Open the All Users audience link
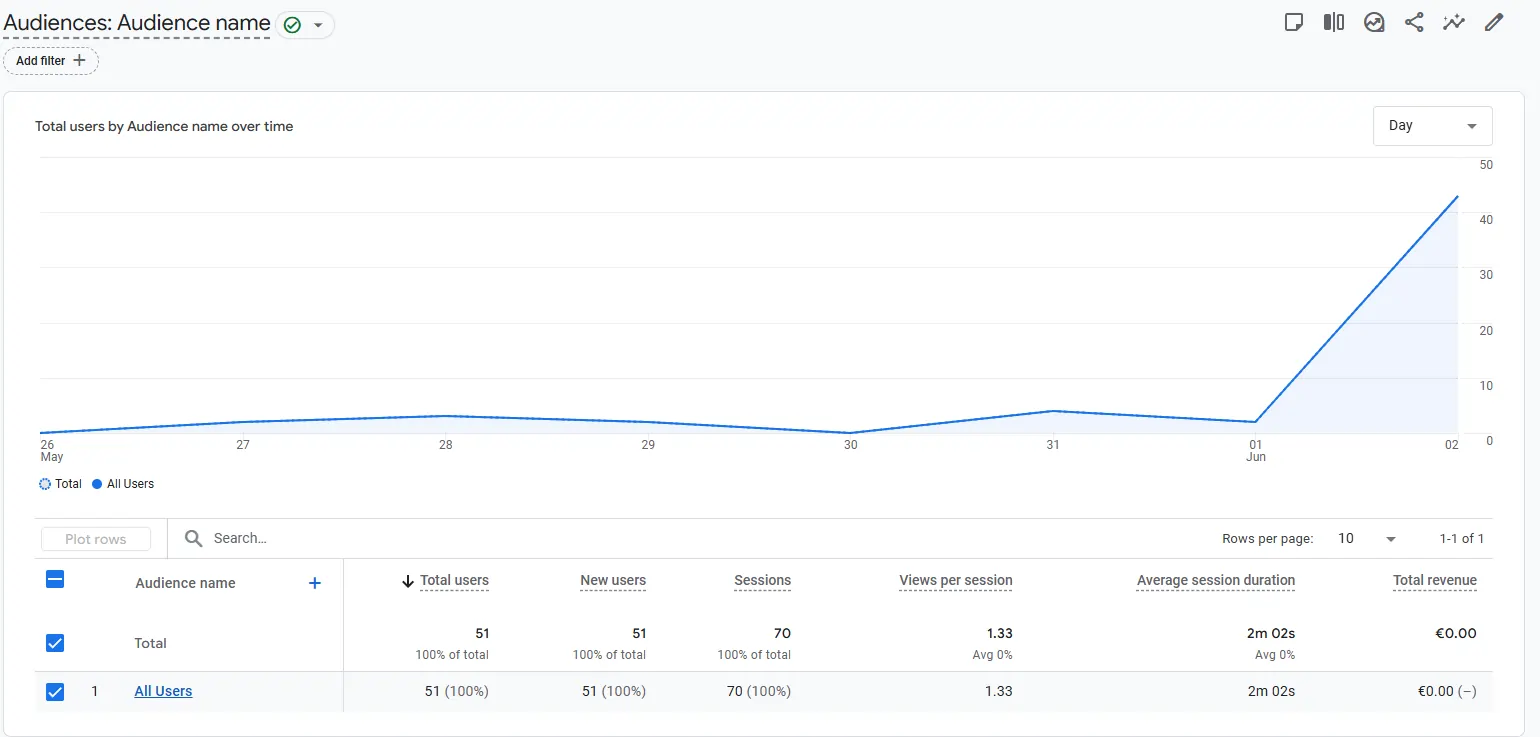Screen dimensions: 1540x737 (x=163, y=691)
